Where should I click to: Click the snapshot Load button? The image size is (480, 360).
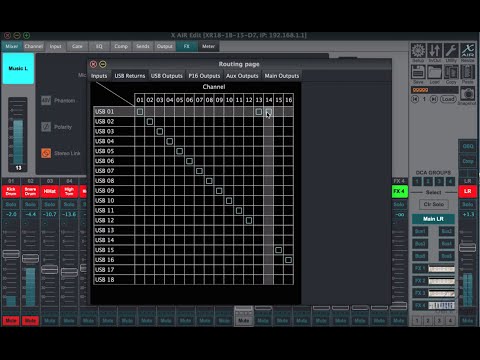pos(448,99)
